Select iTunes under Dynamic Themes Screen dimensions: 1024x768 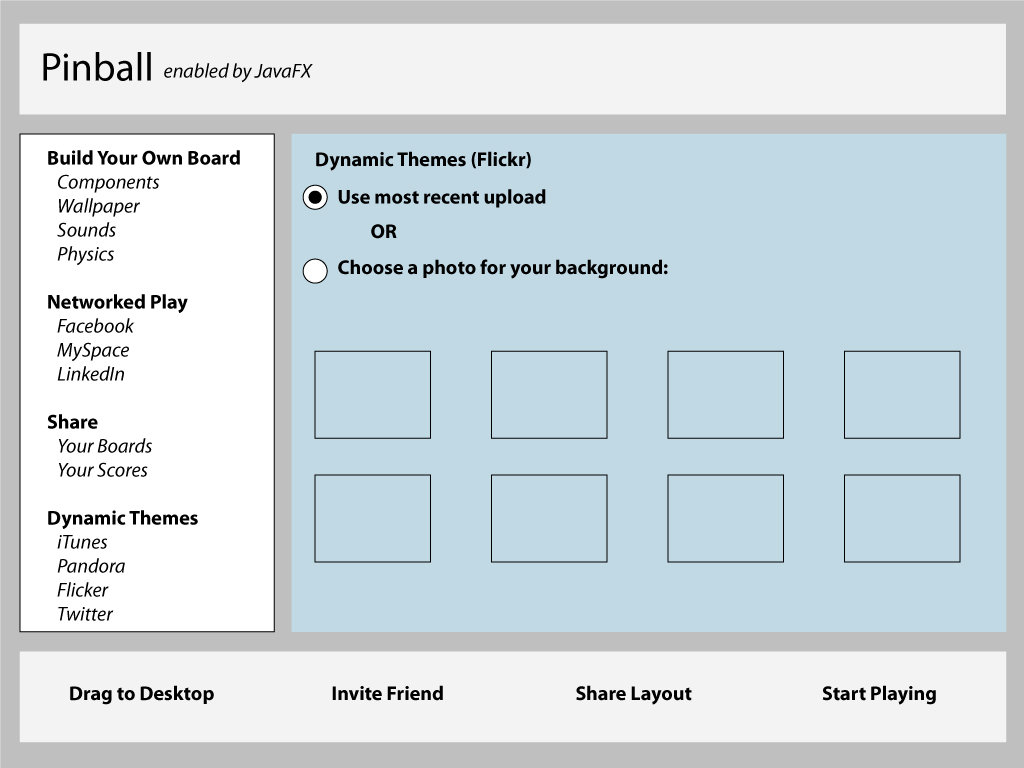pos(82,542)
